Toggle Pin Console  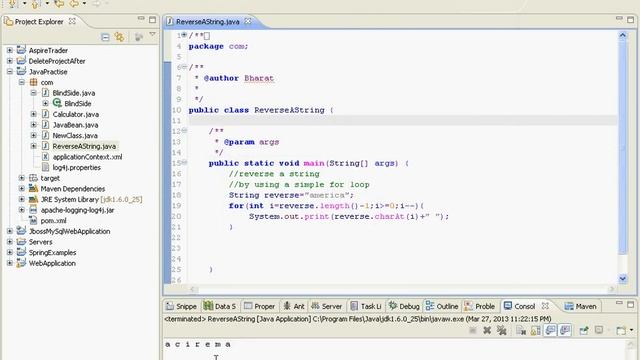point(584,330)
